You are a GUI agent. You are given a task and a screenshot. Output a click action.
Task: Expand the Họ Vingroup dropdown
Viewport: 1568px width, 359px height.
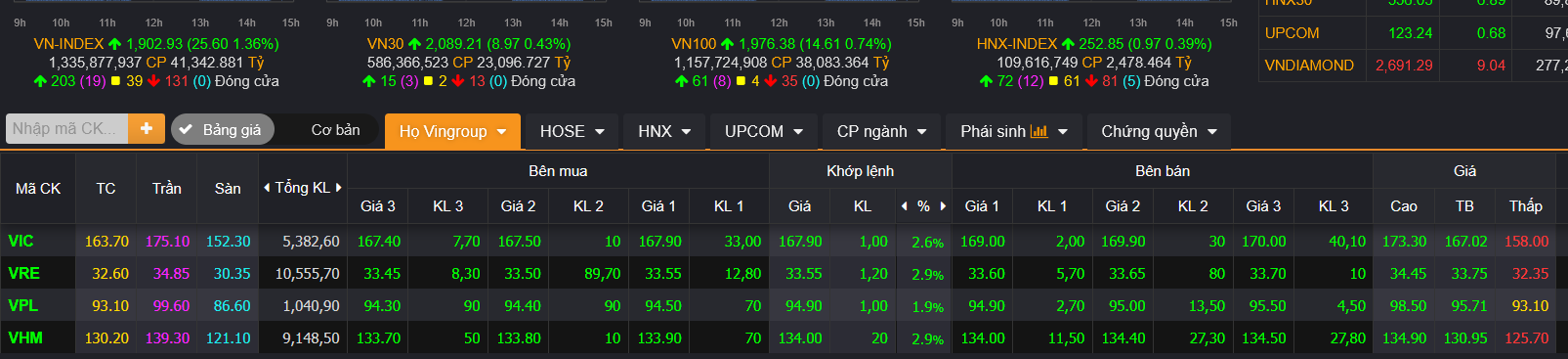click(x=451, y=131)
